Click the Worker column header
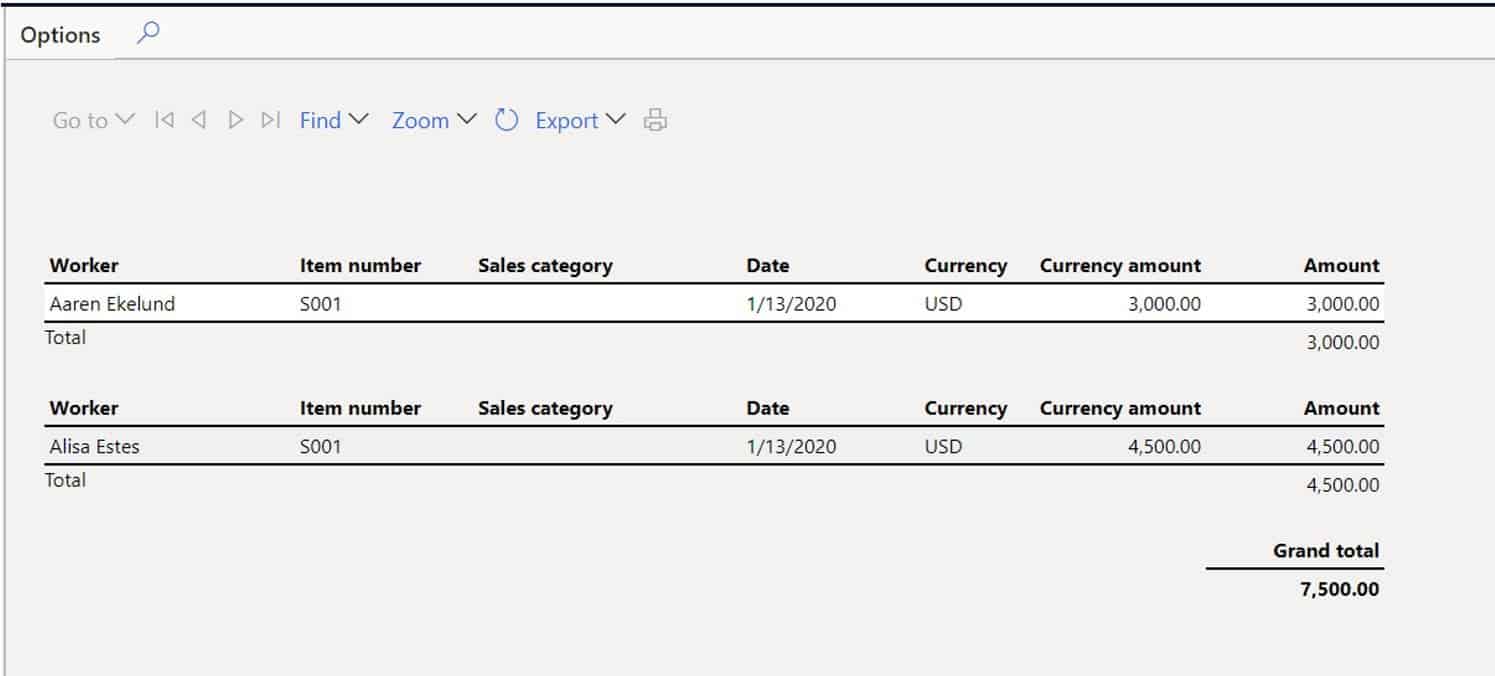This screenshot has height=676, width=1495. [x=83, y=265]
